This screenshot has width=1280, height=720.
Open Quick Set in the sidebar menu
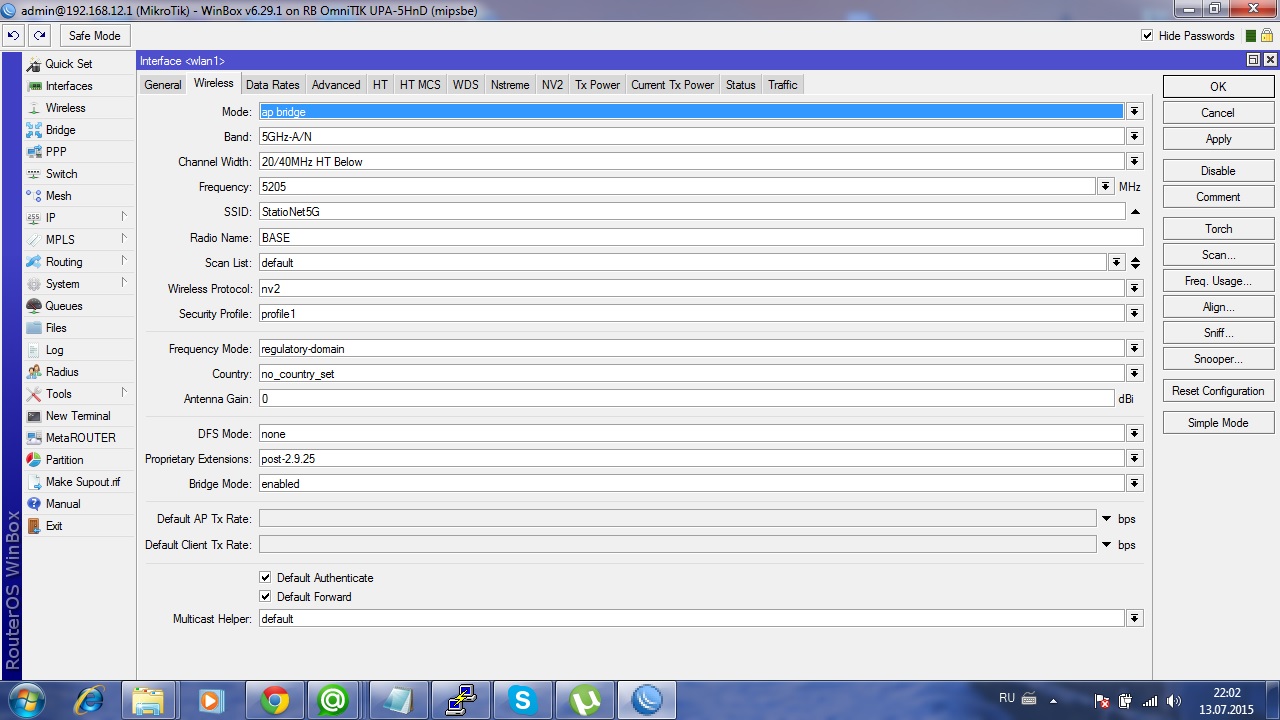(x=68, y=64)
